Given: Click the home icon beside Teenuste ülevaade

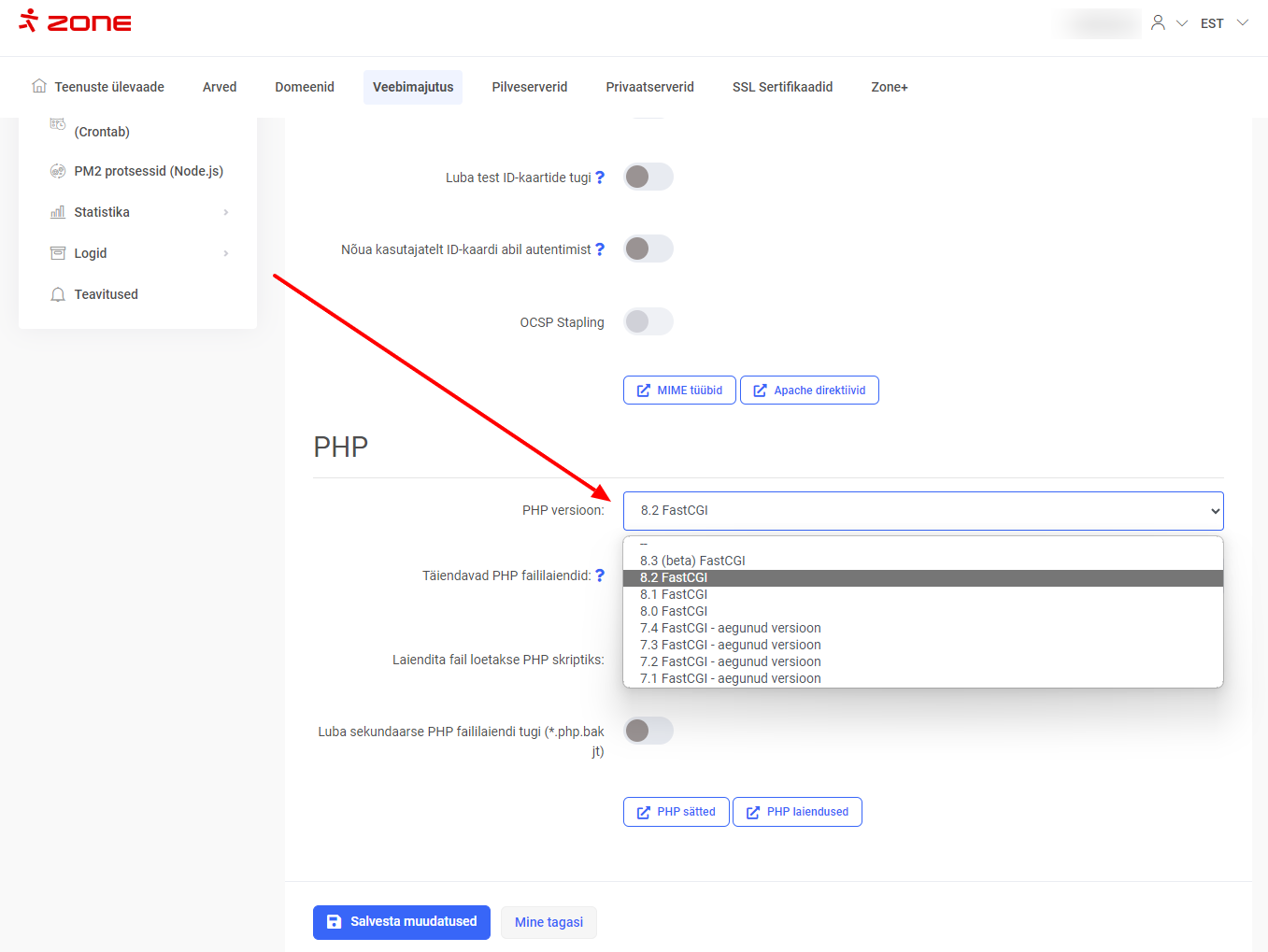Looking at the screenshot, I should click(39, 86).
